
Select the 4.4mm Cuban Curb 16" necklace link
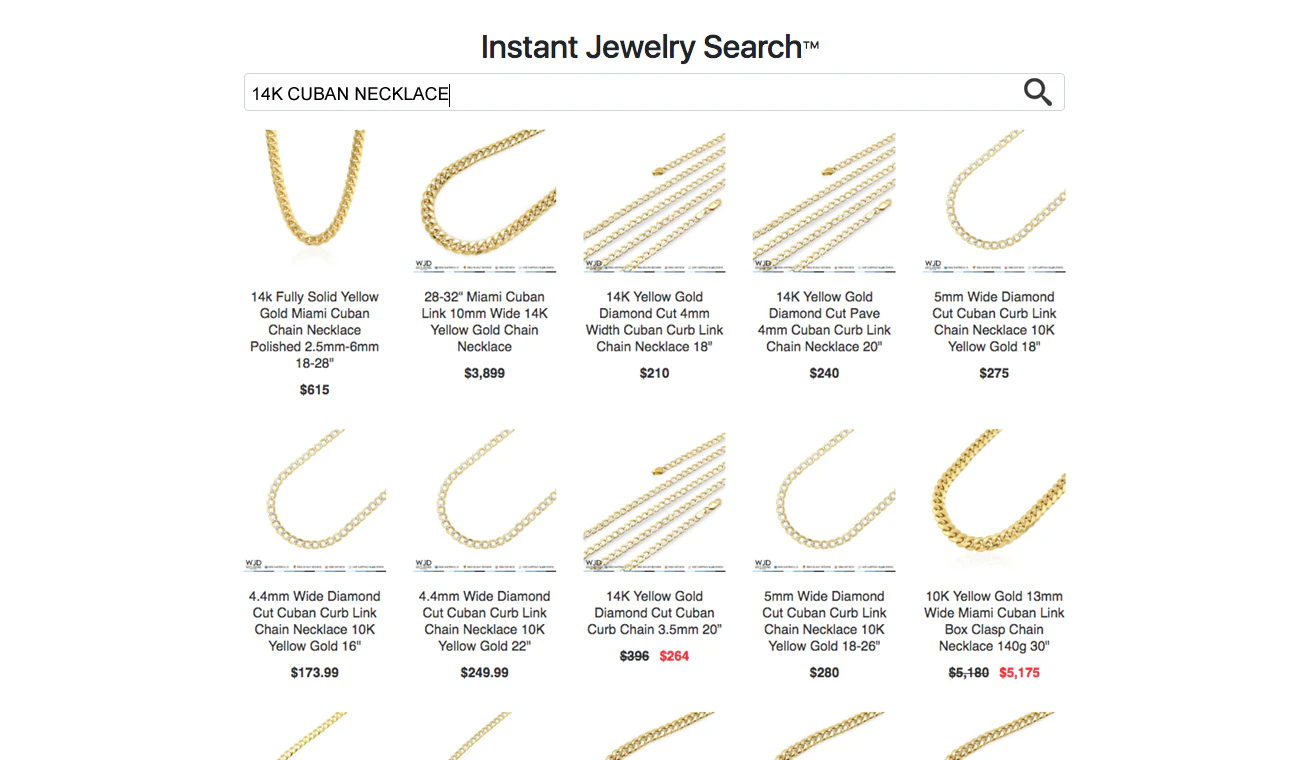coord(315,620)
